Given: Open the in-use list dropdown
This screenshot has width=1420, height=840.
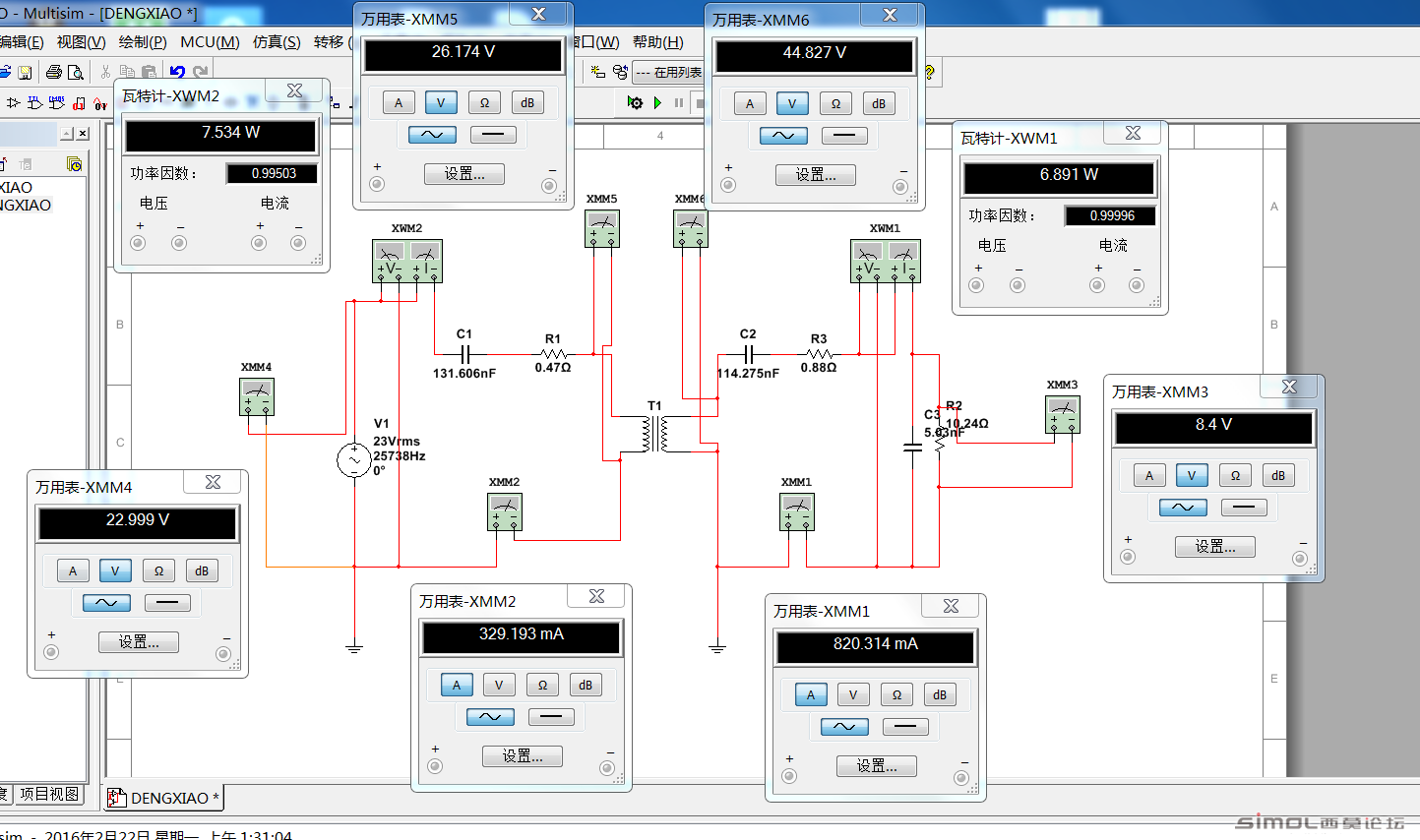Looking at the screenshot, I should point(668,72).
